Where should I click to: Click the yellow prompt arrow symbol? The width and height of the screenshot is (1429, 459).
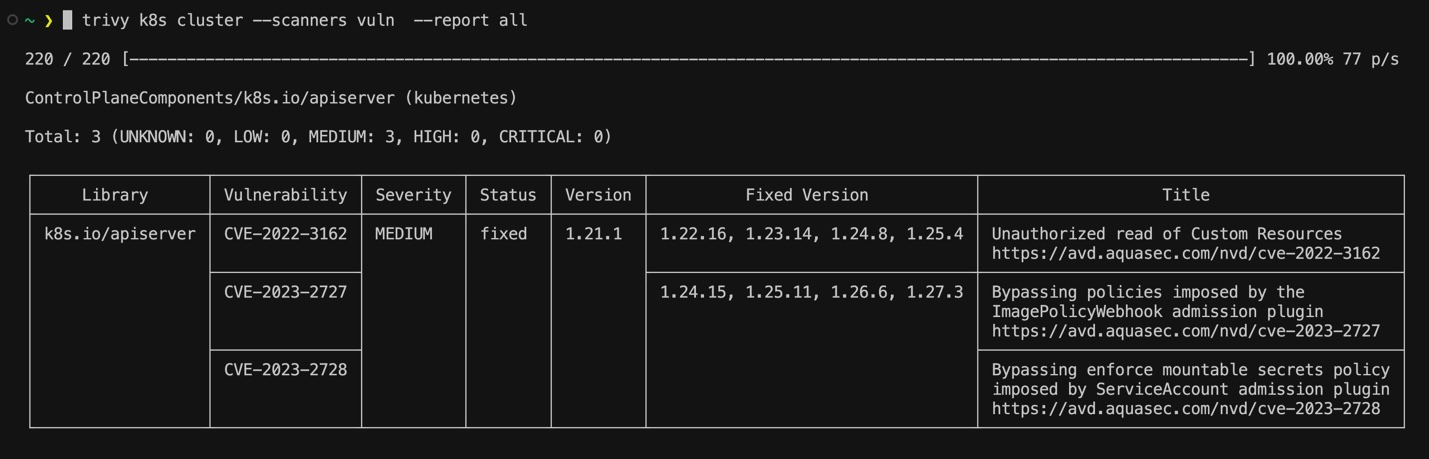pyautogui.click(x=48, y=20)
